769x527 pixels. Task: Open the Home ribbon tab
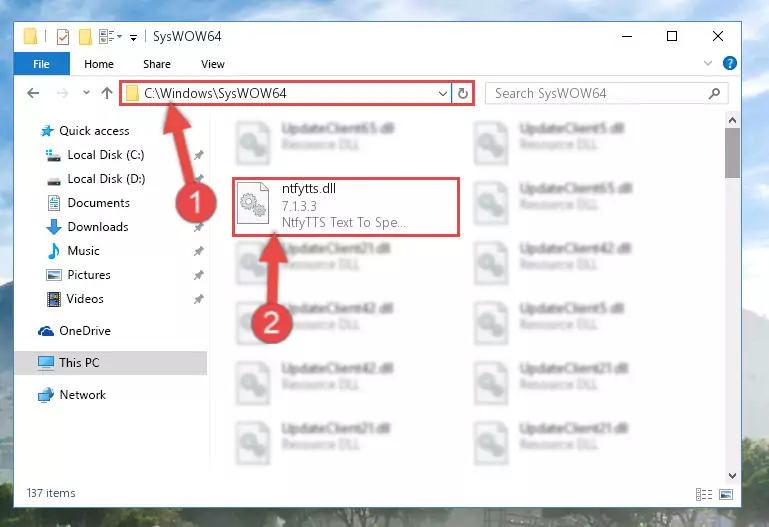click(99, 64)
